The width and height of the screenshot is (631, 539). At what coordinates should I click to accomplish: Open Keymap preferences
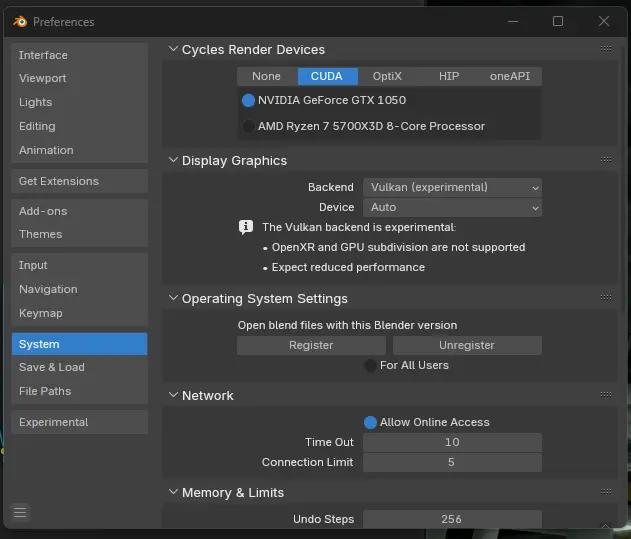79,313
